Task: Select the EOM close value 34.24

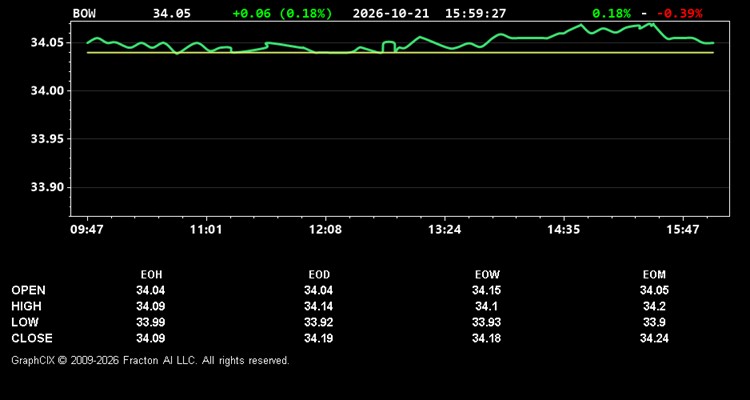Action: pyautogui.click(x=654, y=338)
